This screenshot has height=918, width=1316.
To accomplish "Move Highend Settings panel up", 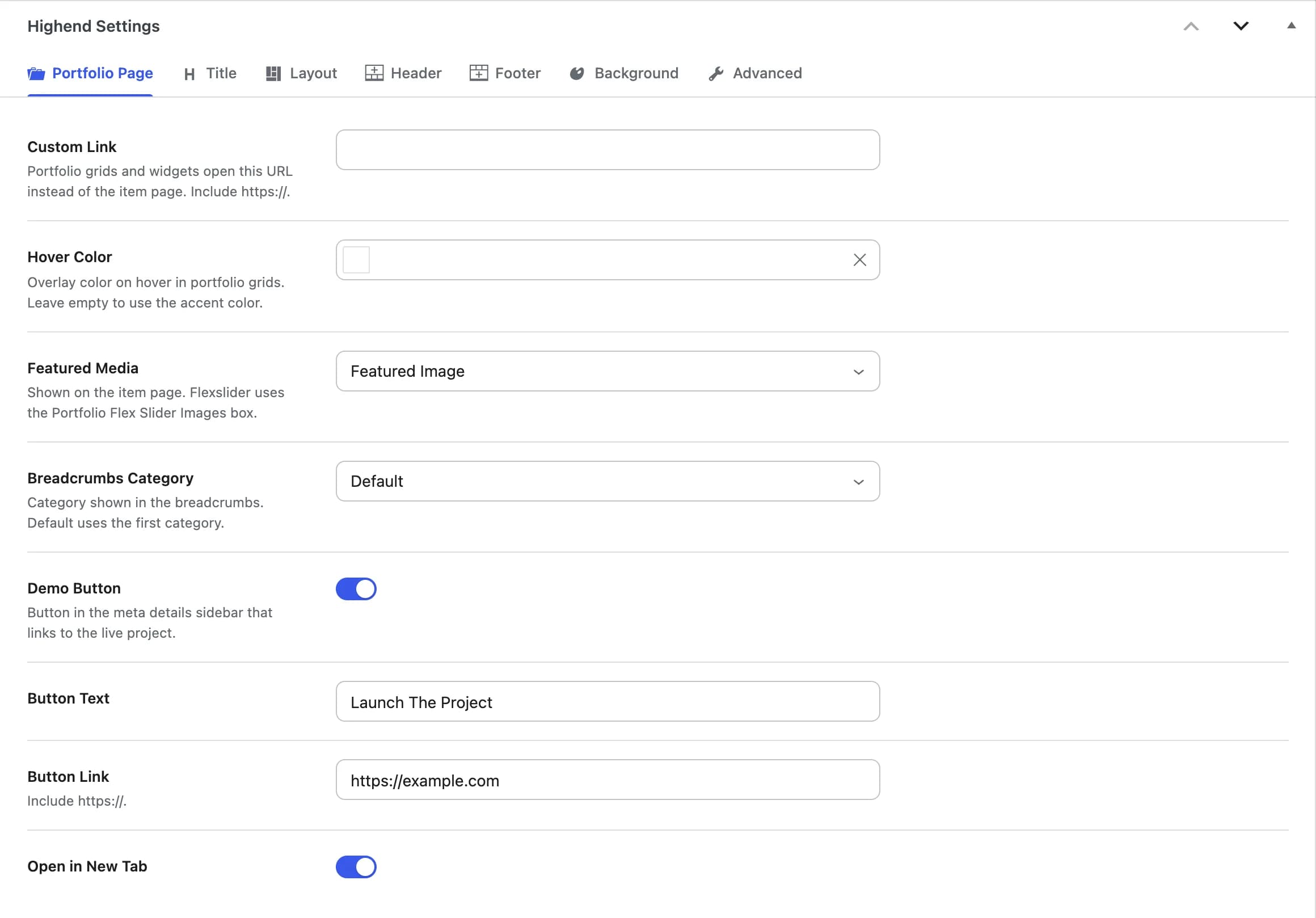I will coord(1191,26).
